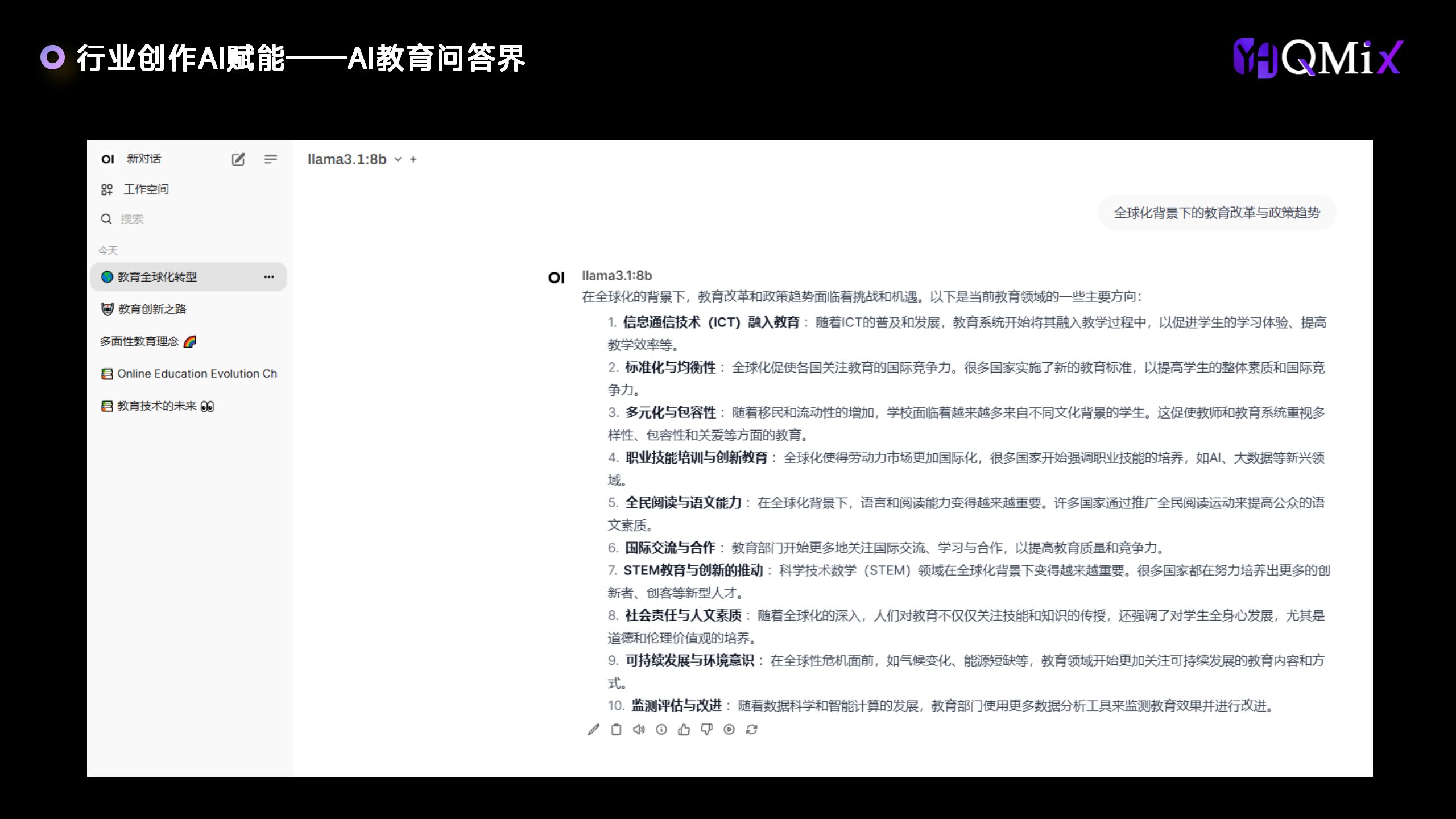The width and height of the screenshot is (1456, 819).
Task: Regenerate the response with refresh icon
Action: 752,730
